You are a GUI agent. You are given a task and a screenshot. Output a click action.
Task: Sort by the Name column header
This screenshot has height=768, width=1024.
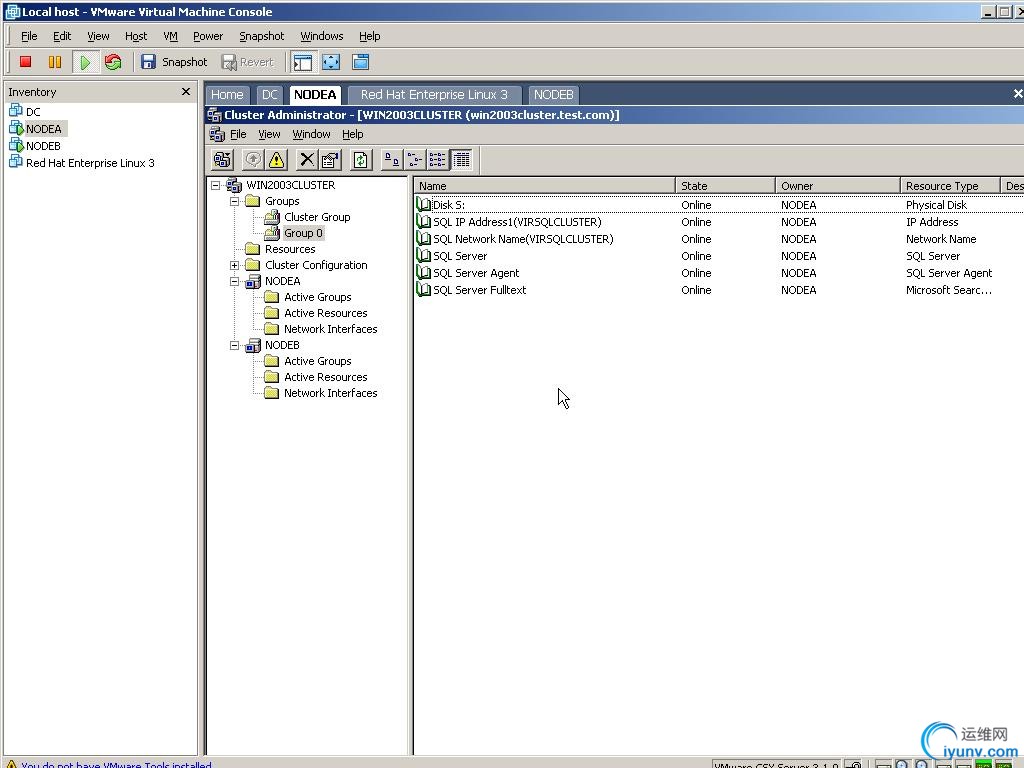(545, 186)
